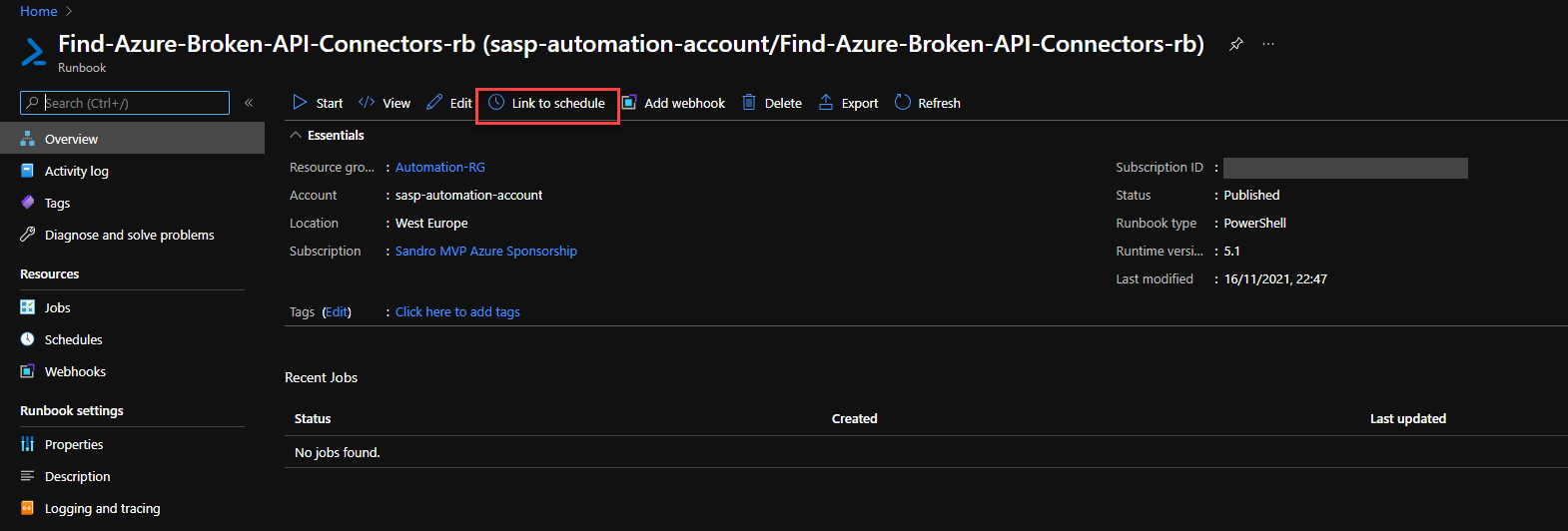The width and height of the screenshot is (1568, 531).
Task: Click the Export upload icon
Action: (x=826, y=103)
